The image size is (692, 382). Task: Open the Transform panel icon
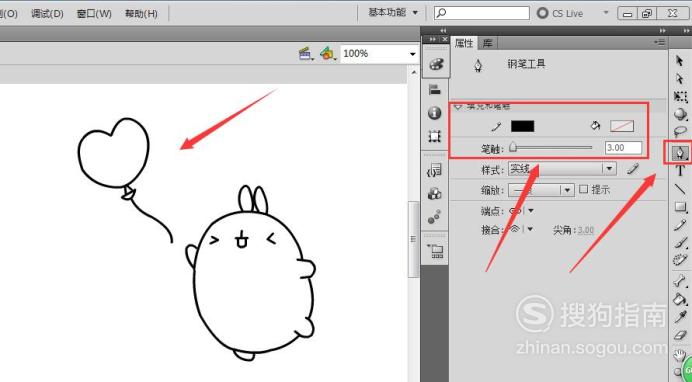pyautogui.click(x=435, y=136)
